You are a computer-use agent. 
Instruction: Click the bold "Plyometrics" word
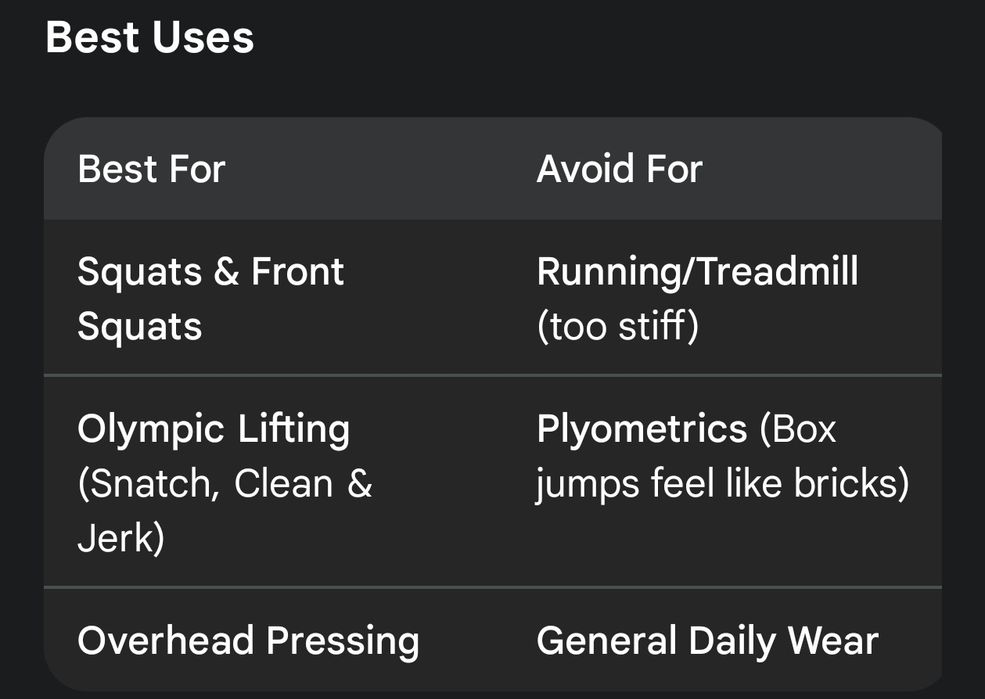641,430
